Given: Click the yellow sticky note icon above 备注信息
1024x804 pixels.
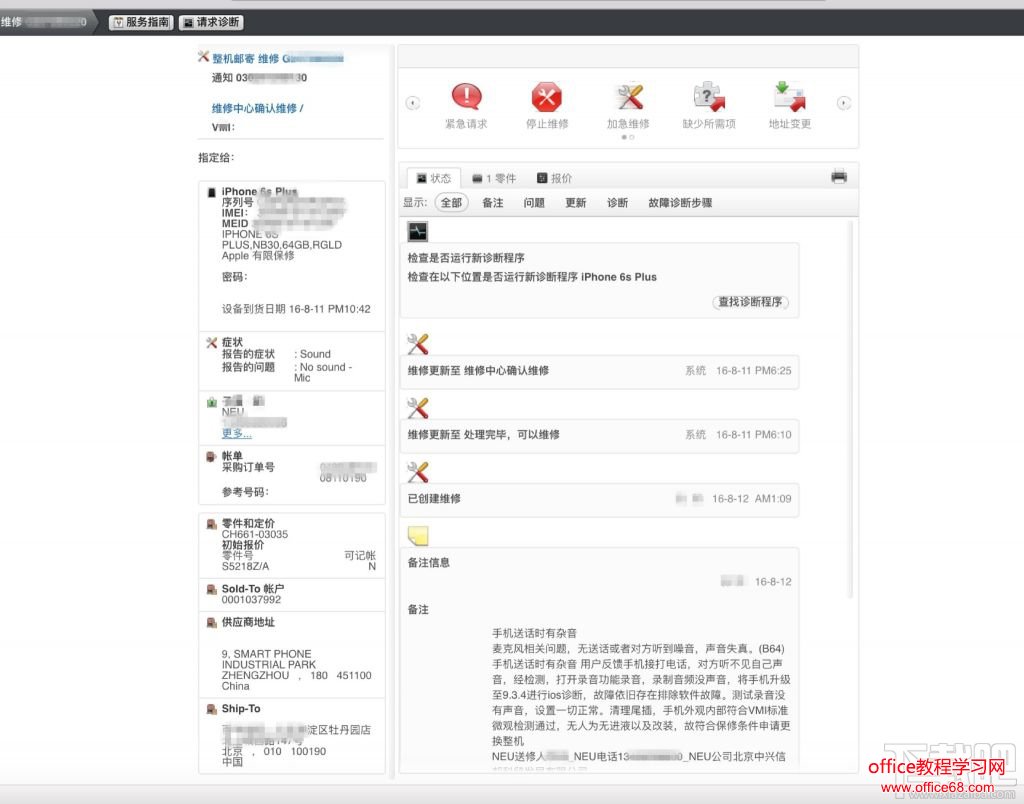Looking at the screenshot, I should [x=417, y=536].
